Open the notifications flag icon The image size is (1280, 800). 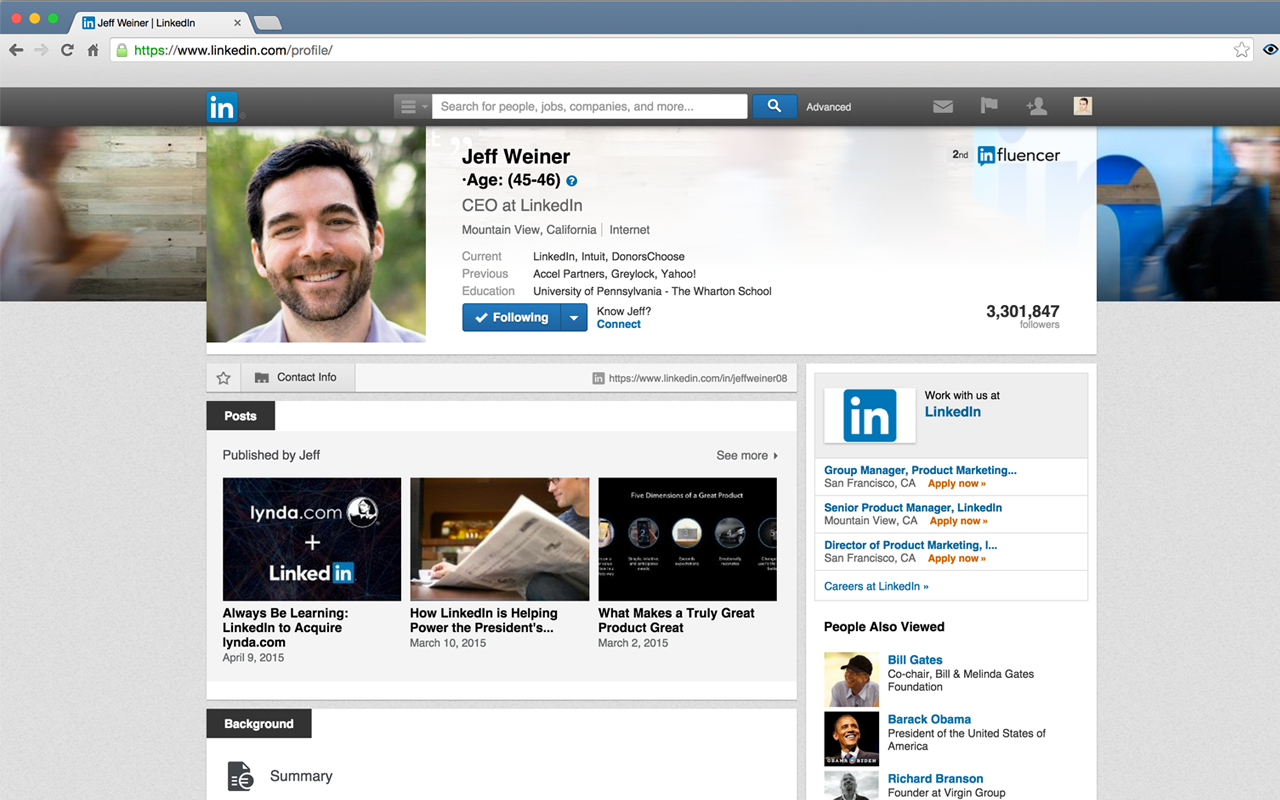coord(989,106)
